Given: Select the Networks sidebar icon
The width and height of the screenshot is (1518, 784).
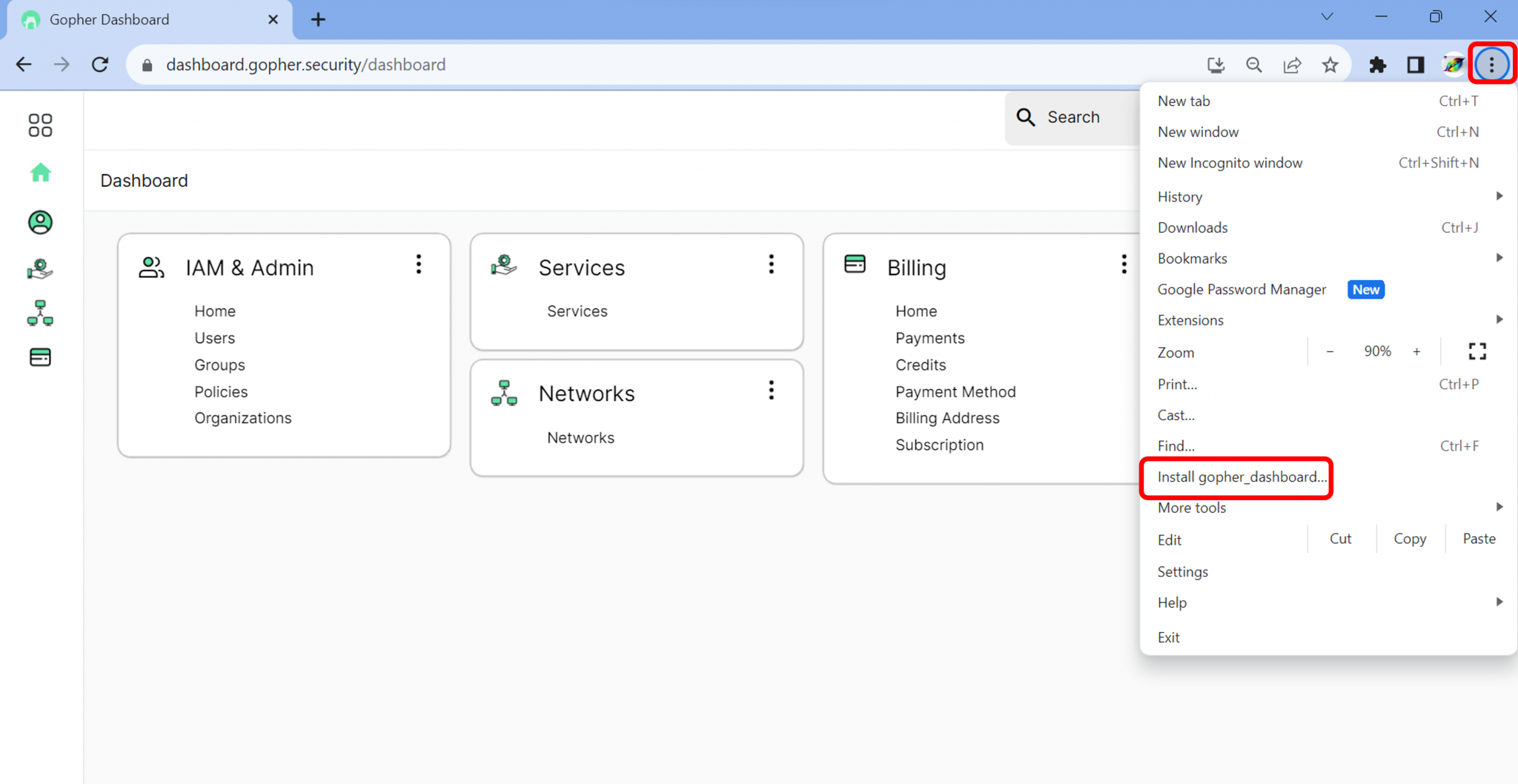Looking at the screenshot, I should (x=40, y=313).
